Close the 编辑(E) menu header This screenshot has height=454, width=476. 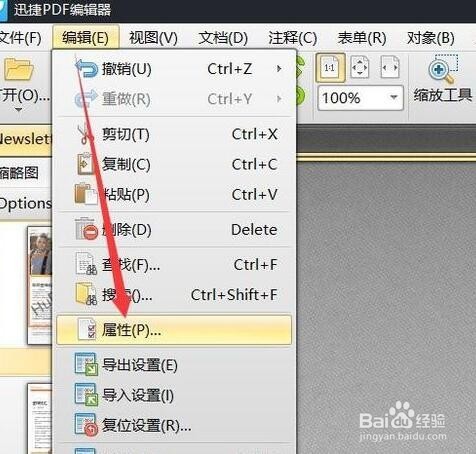[86, 37]
